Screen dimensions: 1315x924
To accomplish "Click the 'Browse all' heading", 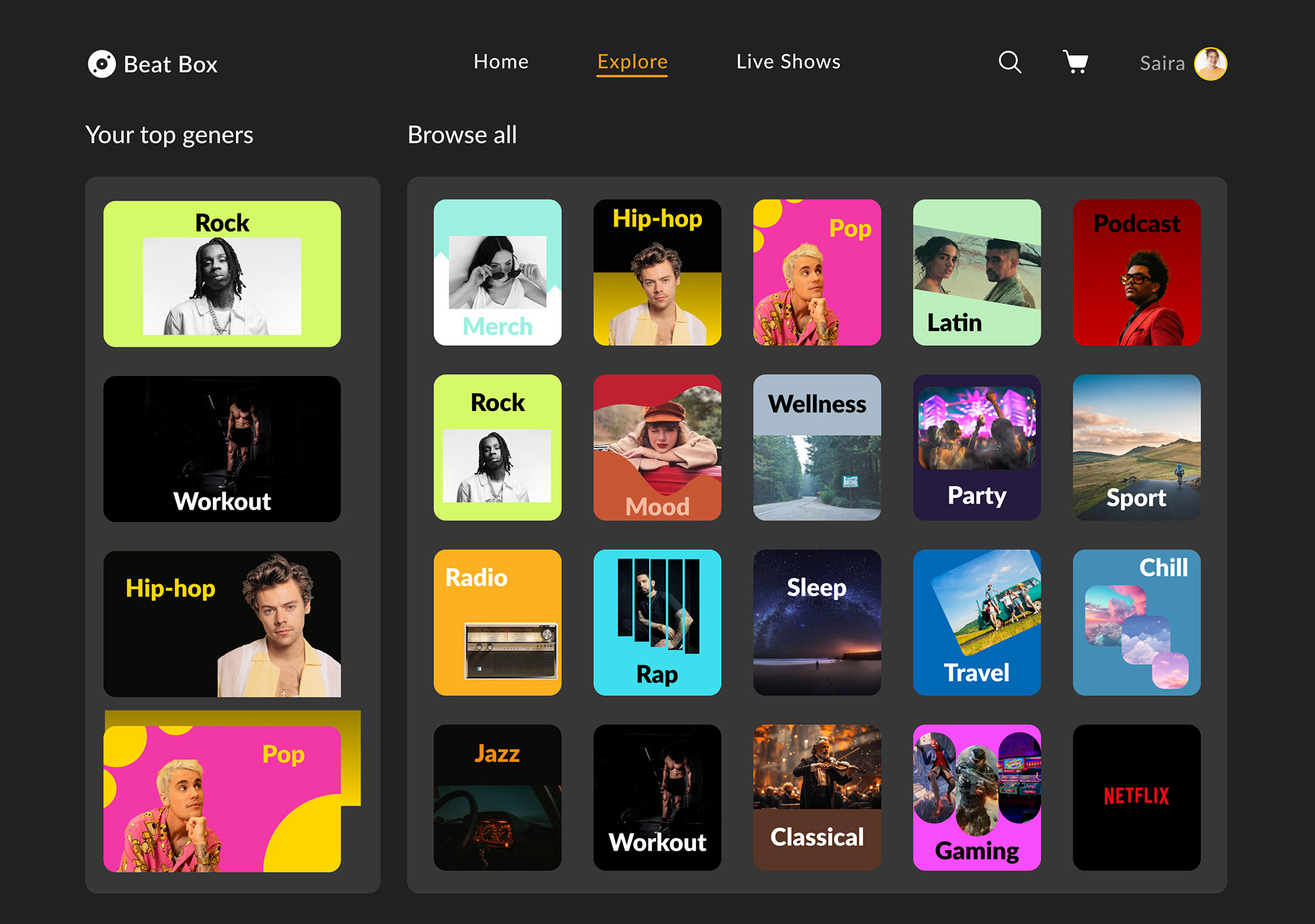I will (x=462, y=135).
